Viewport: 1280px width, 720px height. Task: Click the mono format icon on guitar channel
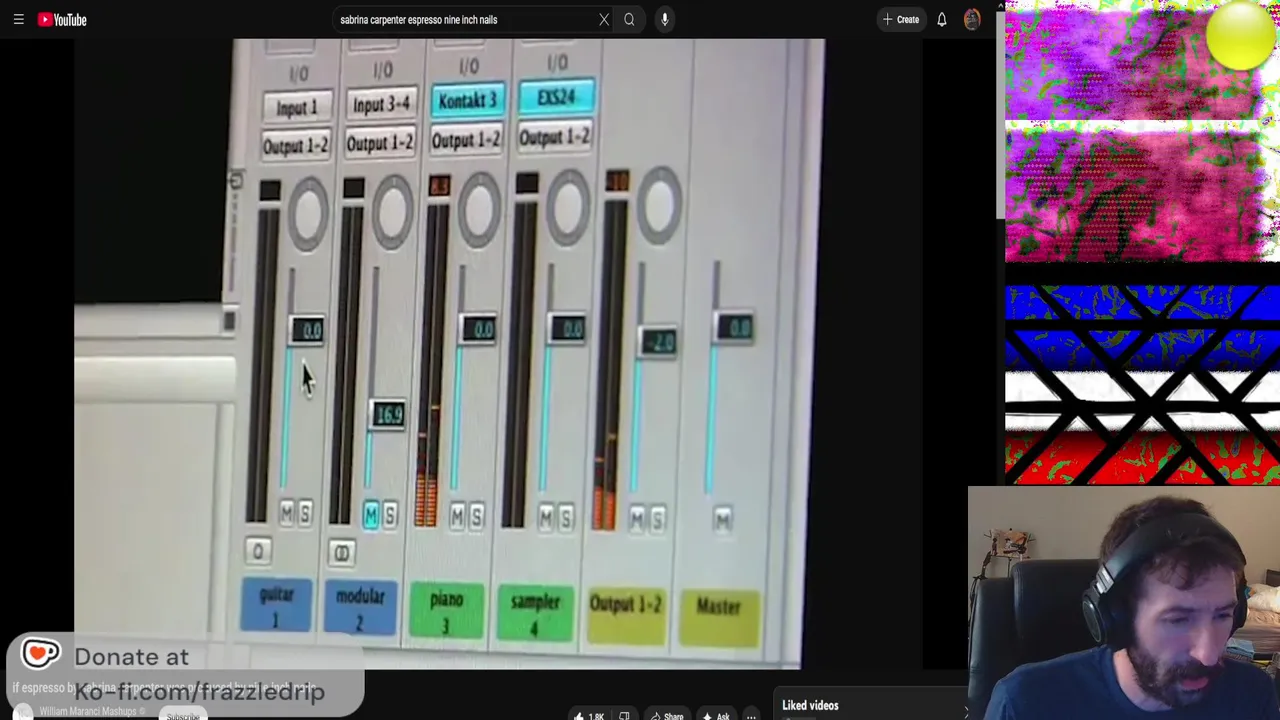coord(258,552)
